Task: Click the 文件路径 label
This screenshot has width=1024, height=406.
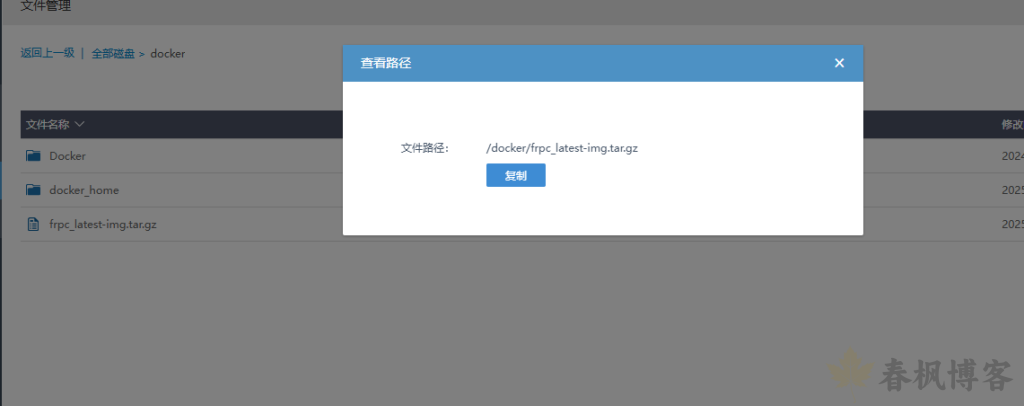Action: click(x=425, y=148)
